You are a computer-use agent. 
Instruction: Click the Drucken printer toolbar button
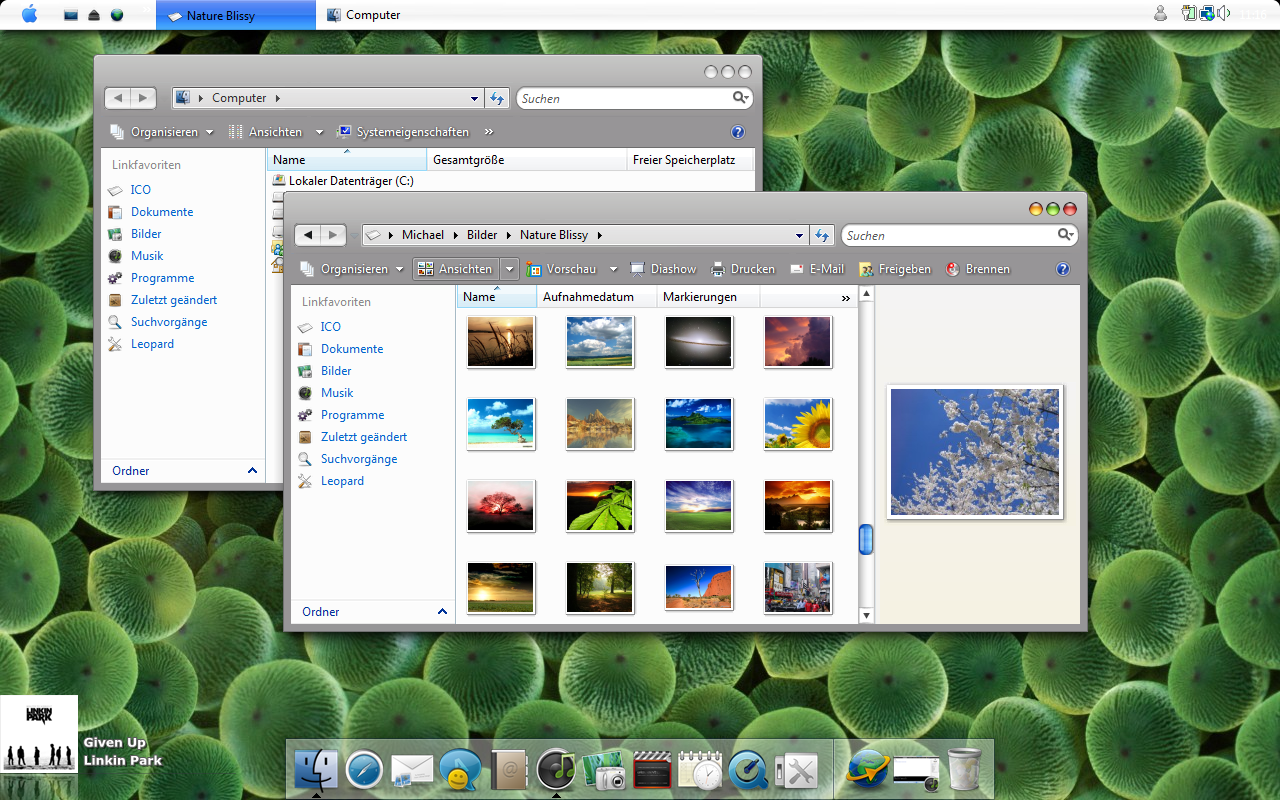pyautogui.click(x=743, y=269)
